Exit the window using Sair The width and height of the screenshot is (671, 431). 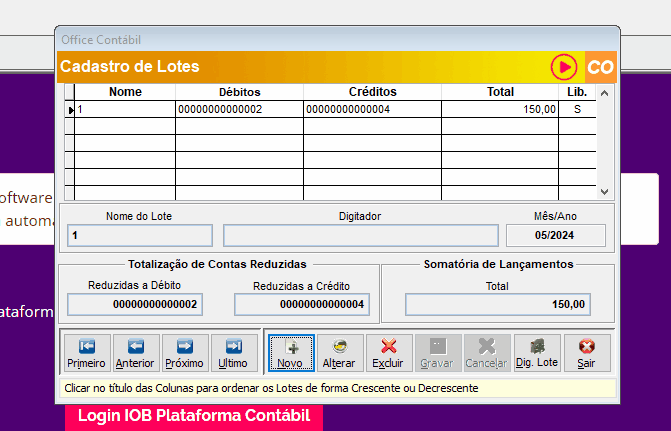[x=586, y=352]
